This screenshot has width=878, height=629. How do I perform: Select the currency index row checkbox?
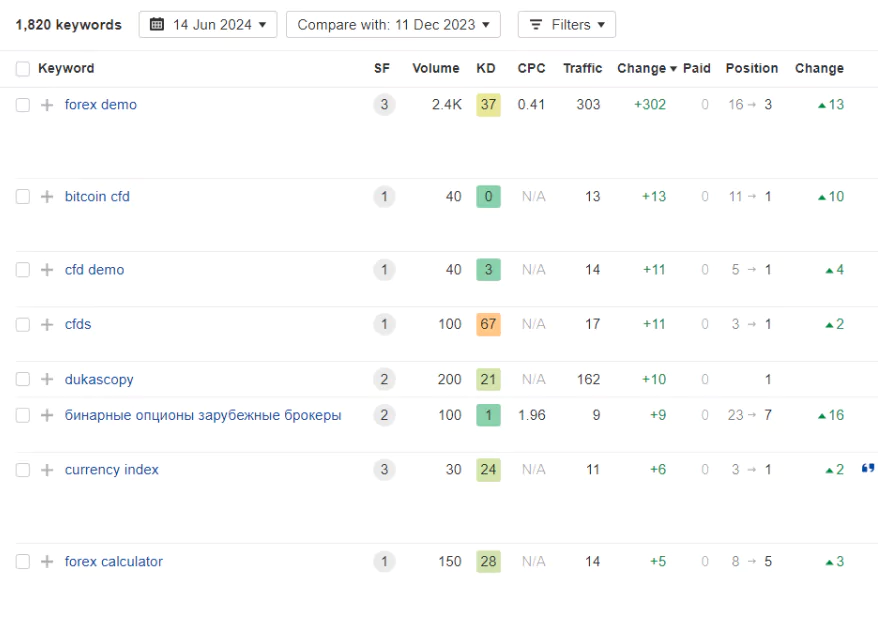click(x=23, y=470)
